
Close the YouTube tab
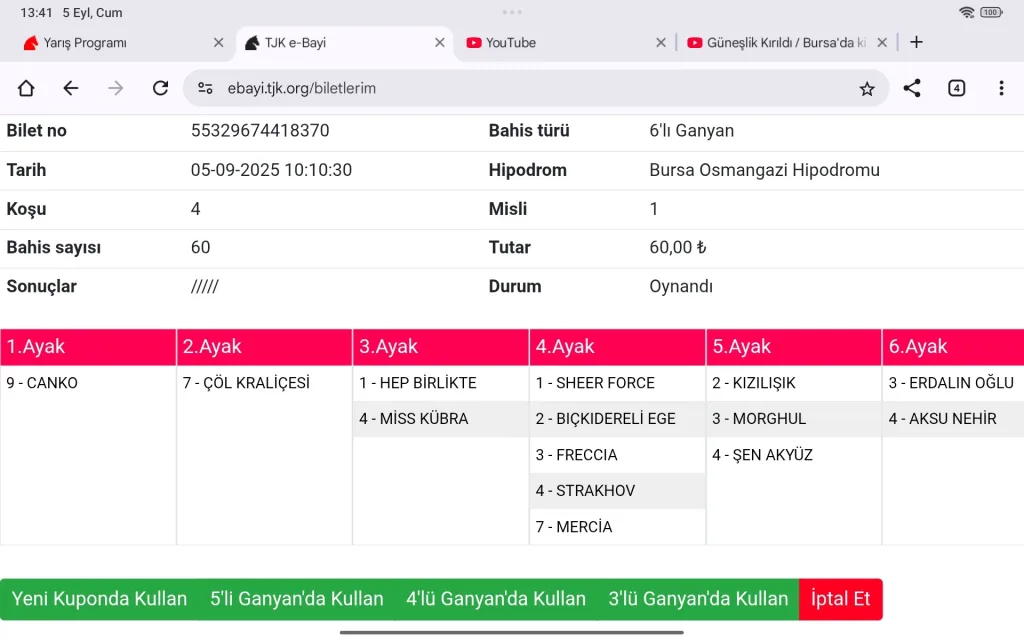661,43
